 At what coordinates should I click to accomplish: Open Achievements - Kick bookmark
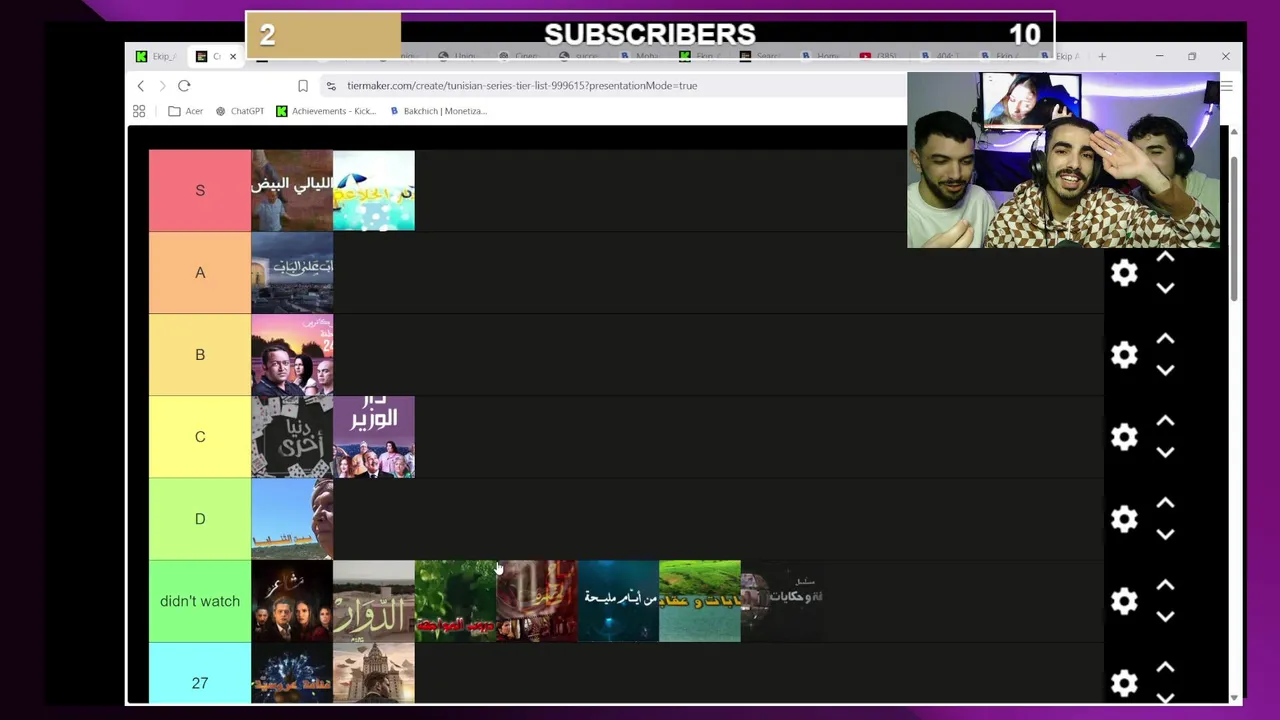pyautogui.click(x=326, y=111)
